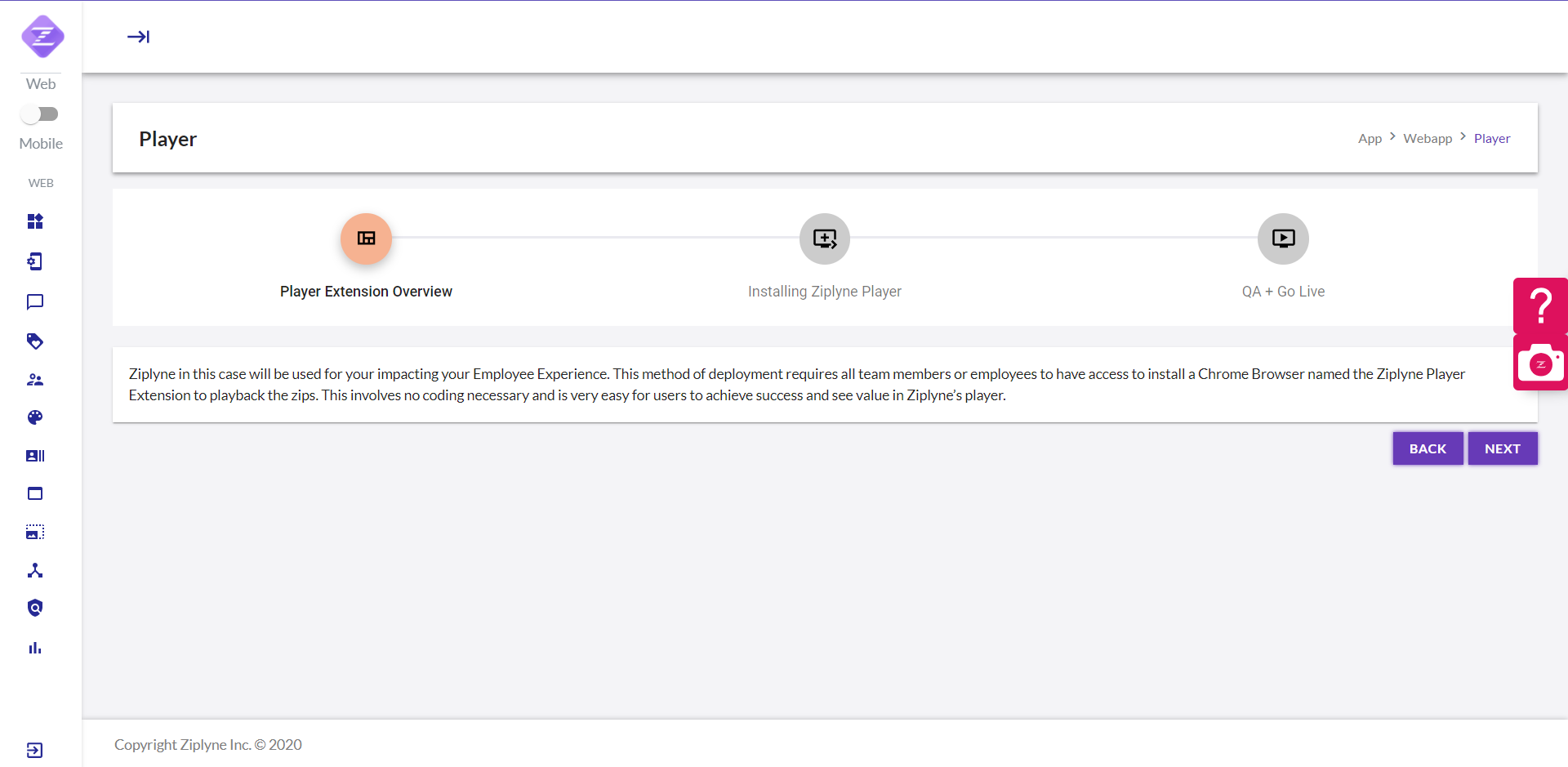Toggle the Web/Mobile switch
This screenshot has width=1568, height=767.
point(40,114)
